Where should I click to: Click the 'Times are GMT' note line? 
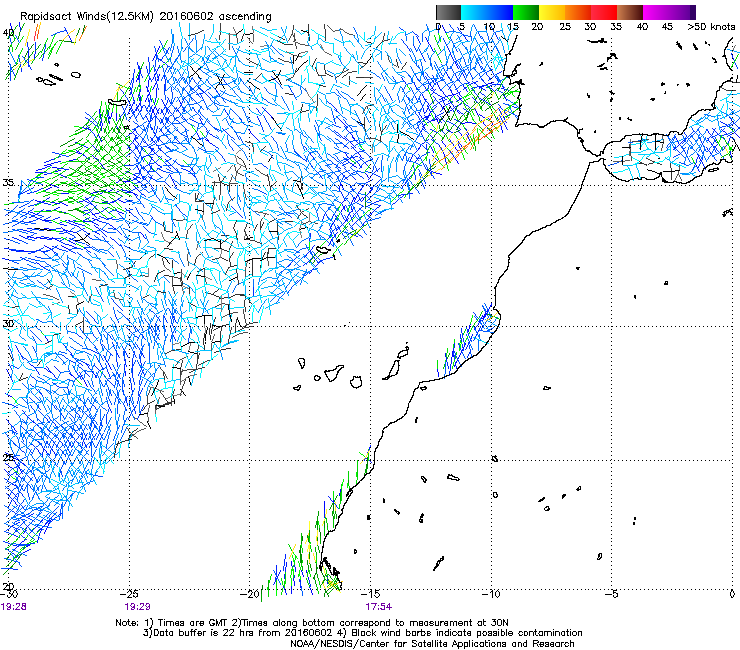[312, 623]
